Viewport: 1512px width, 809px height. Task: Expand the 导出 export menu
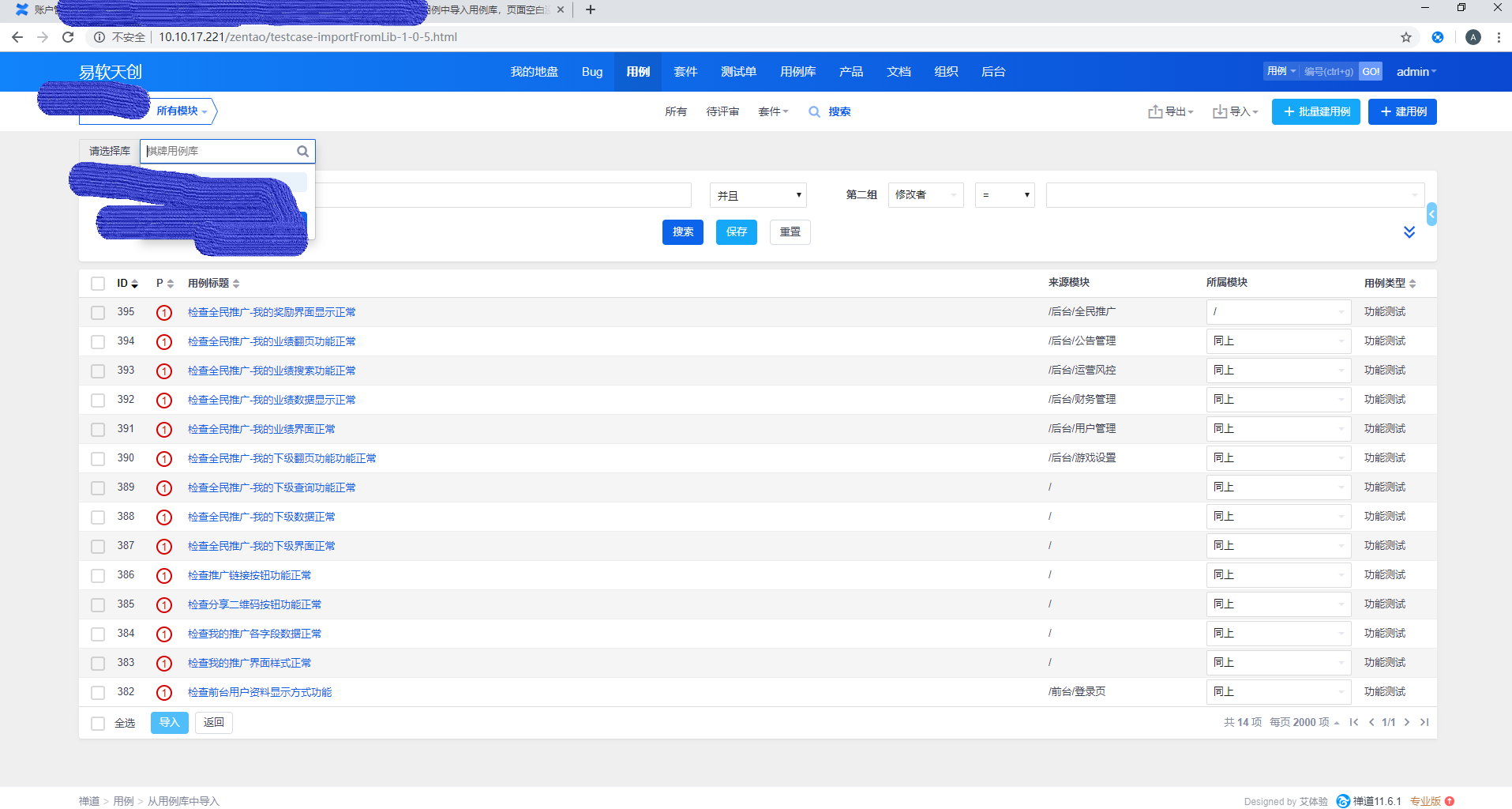[1171, 112]
